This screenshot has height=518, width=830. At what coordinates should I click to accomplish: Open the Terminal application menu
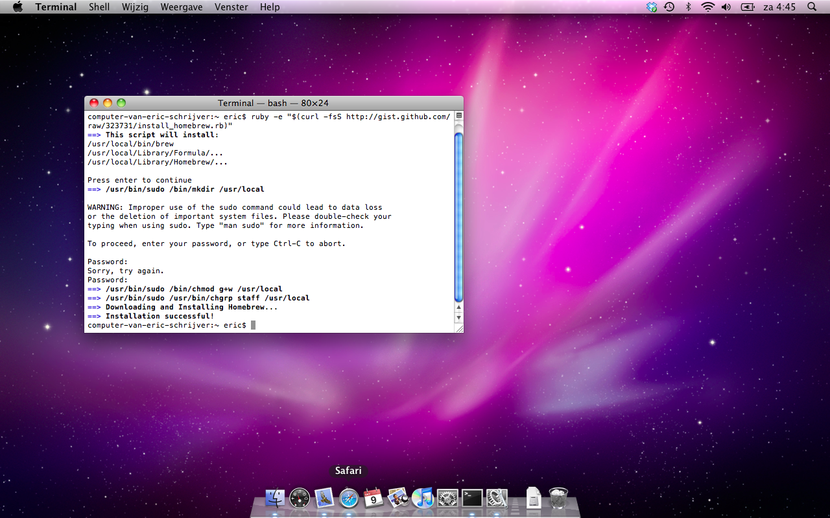(56, 7)
